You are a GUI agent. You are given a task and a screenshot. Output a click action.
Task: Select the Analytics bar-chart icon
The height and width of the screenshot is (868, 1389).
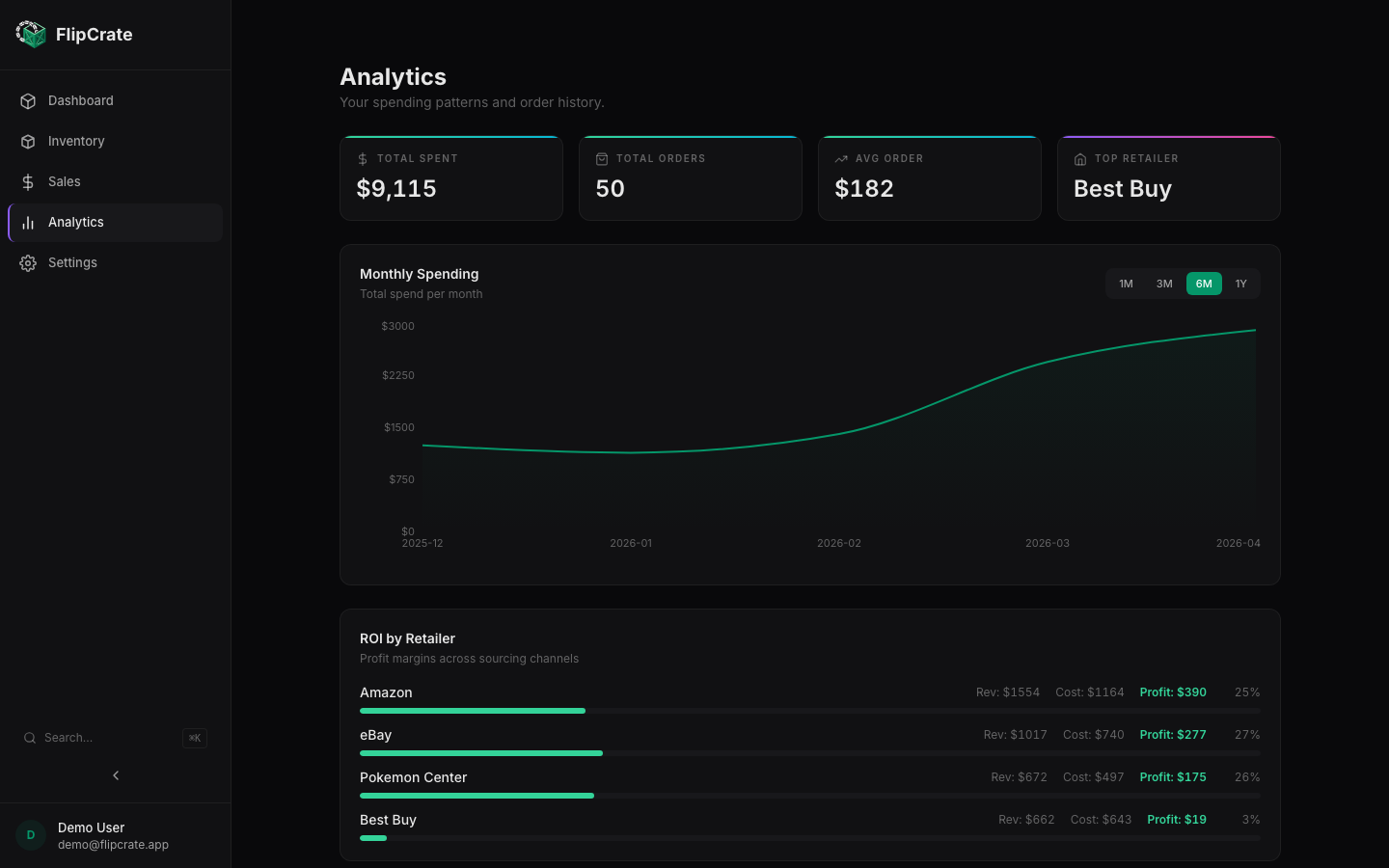[27, 222]
